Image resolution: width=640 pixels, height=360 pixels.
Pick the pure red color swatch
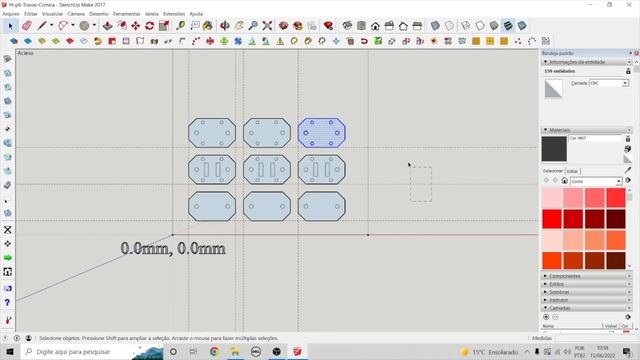pyautogui.click(x=552, y=219)
